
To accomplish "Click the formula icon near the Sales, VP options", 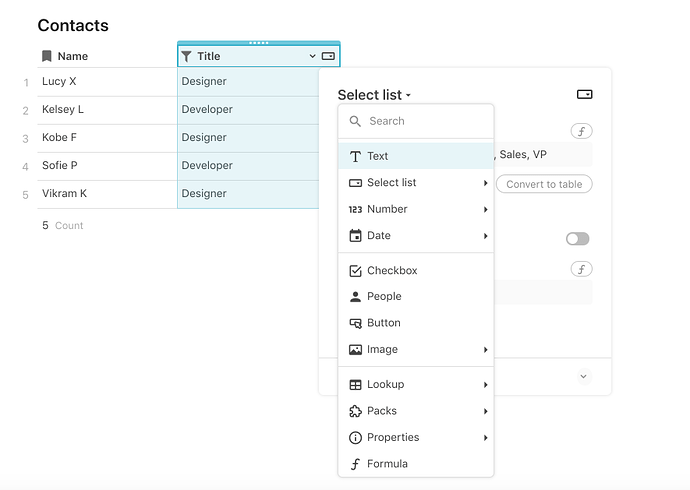I will tap(581, 131).
